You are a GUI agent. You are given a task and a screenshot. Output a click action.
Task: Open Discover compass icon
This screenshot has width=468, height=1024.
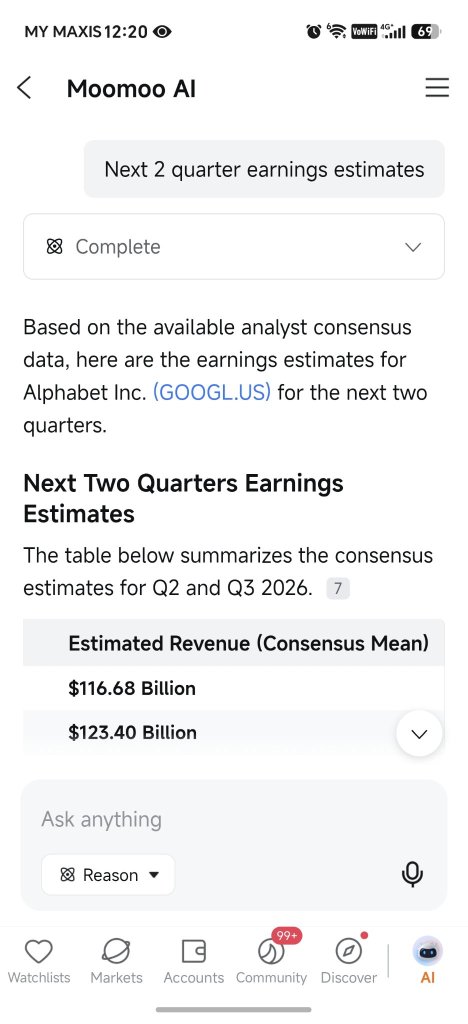point(349,952)
